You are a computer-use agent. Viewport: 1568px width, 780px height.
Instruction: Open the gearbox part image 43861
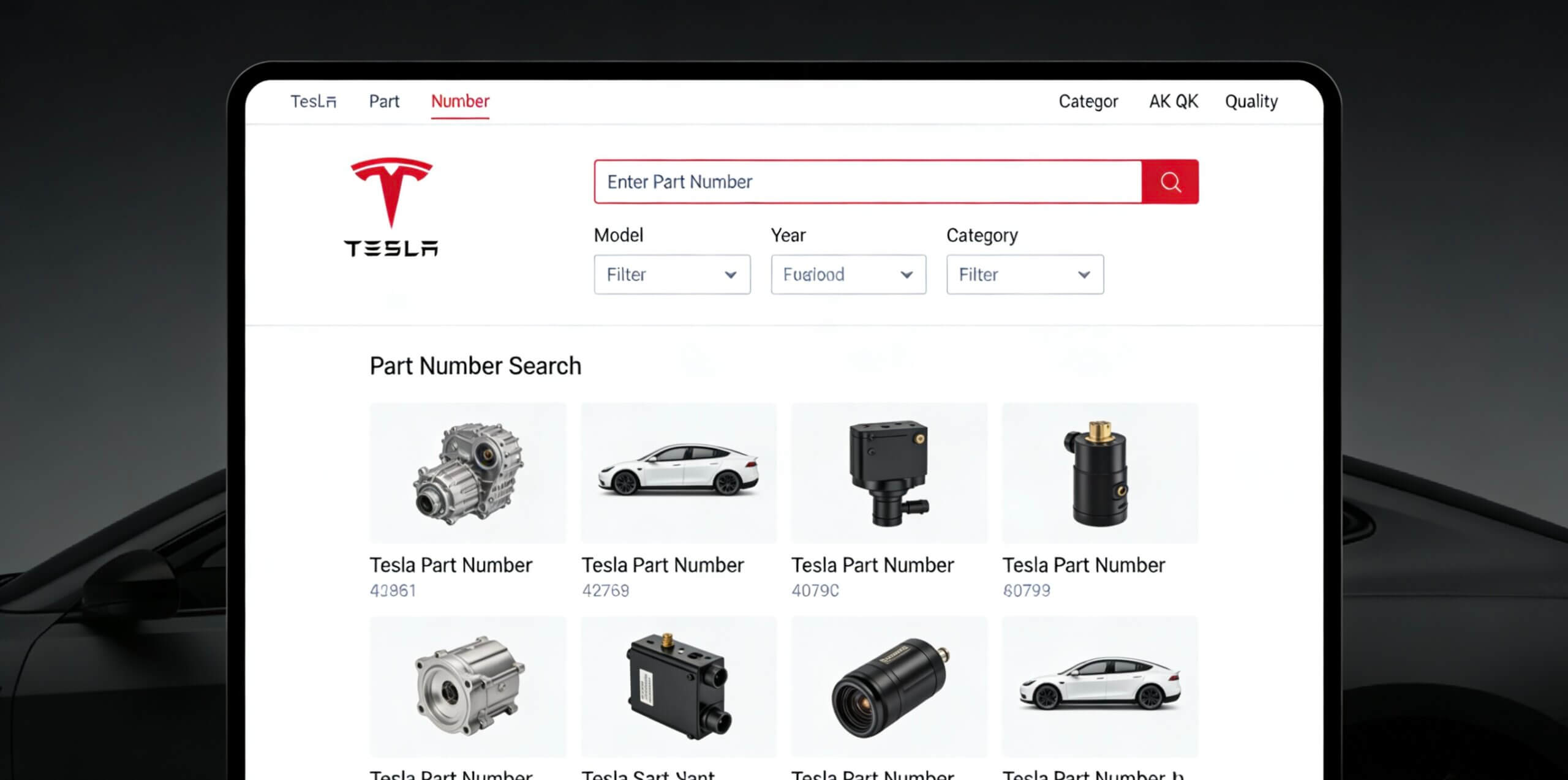point(468,473)
